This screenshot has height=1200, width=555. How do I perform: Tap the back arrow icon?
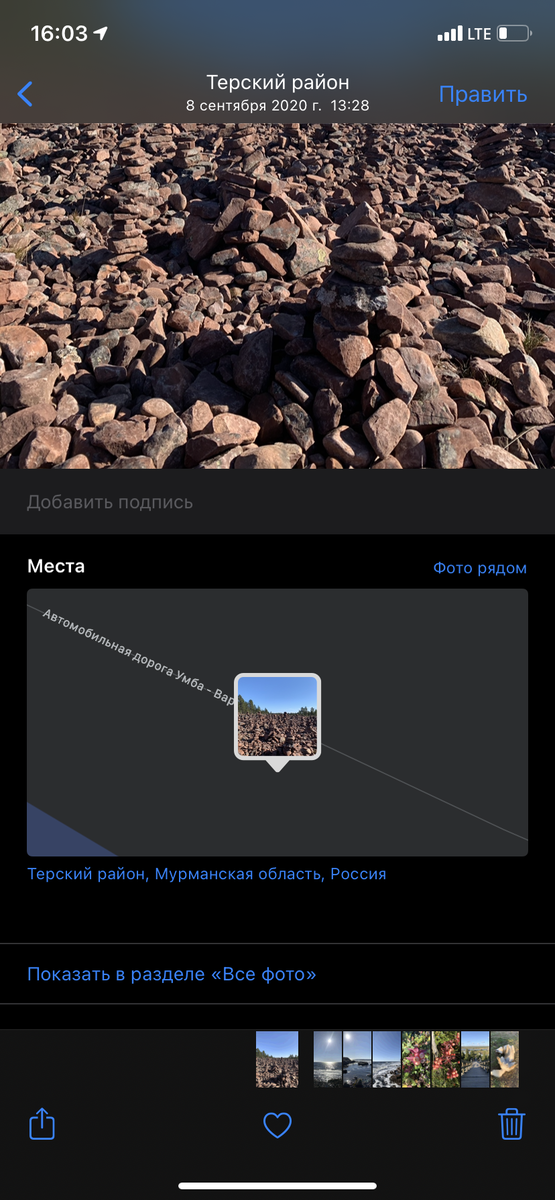pyautogui.click(x=25, y=94)
